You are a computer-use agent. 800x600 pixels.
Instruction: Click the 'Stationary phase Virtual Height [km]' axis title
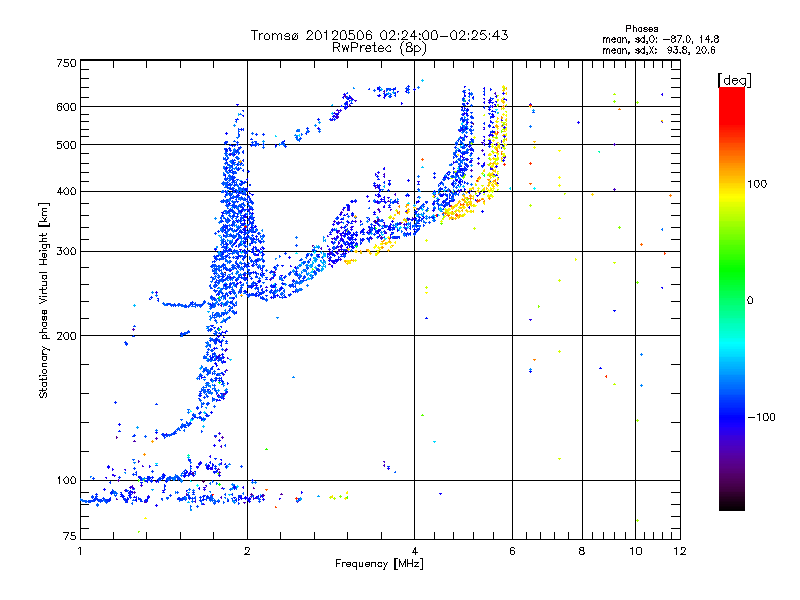pyautogui.click(x=43, y=301)
